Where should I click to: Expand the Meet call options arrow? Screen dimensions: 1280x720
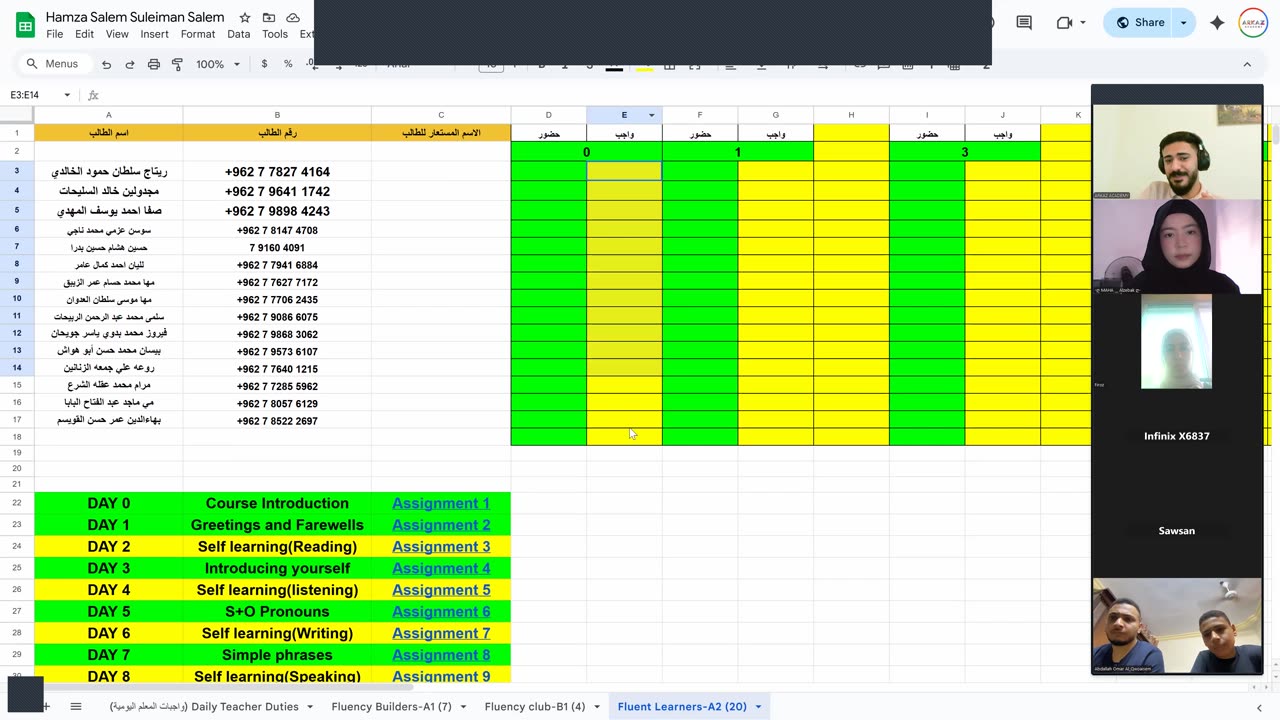click(x=1084, y=22)
